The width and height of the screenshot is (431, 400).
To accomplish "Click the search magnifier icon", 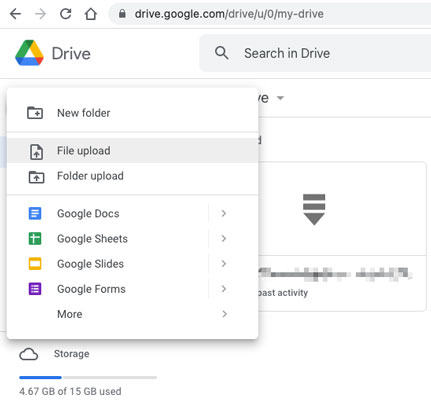I will point(222,53).
